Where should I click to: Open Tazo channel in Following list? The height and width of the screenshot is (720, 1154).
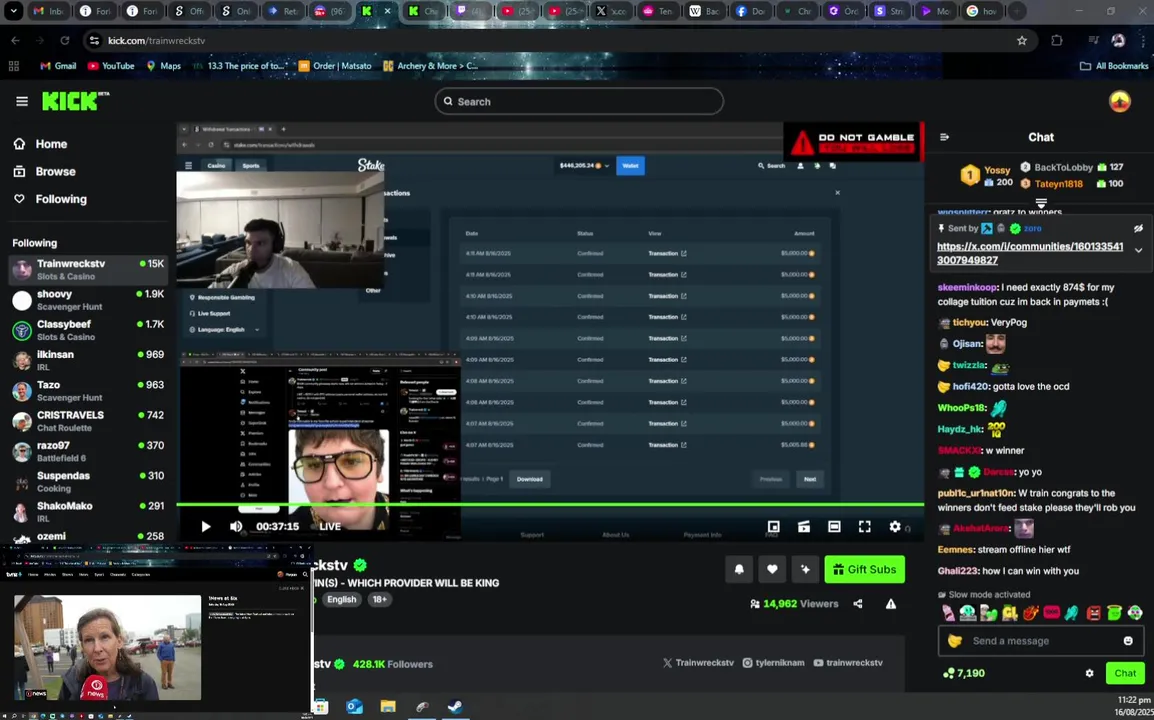(88, 390)
